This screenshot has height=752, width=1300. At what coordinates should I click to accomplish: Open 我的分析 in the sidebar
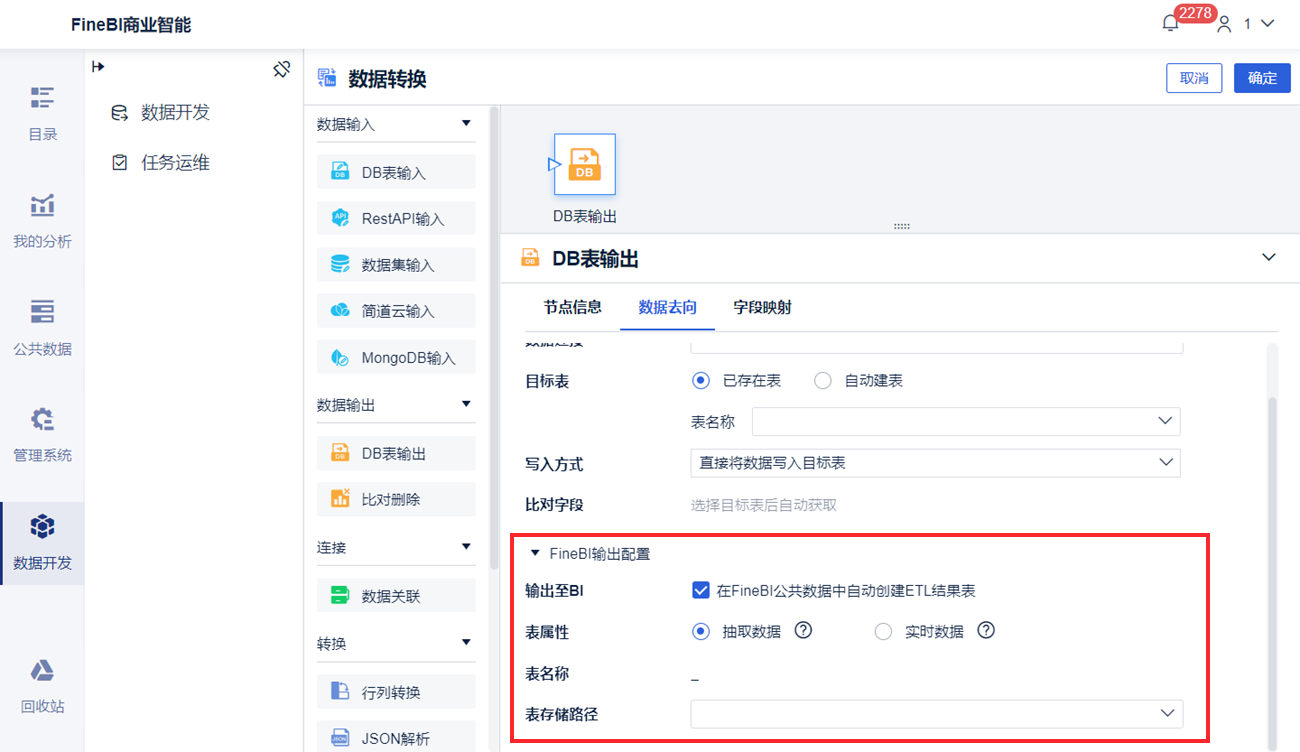[42, 221]
